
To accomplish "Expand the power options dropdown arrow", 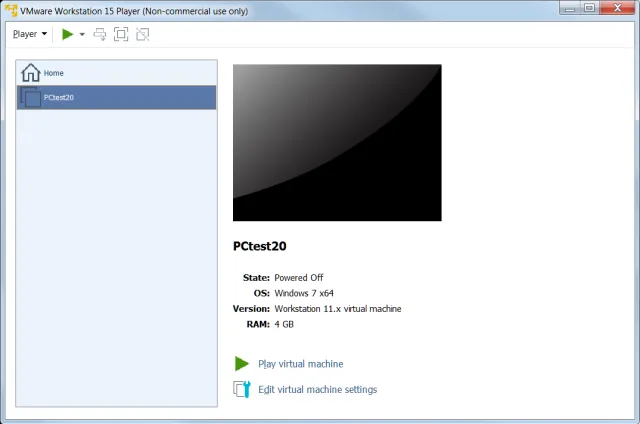I will (82, 34).
